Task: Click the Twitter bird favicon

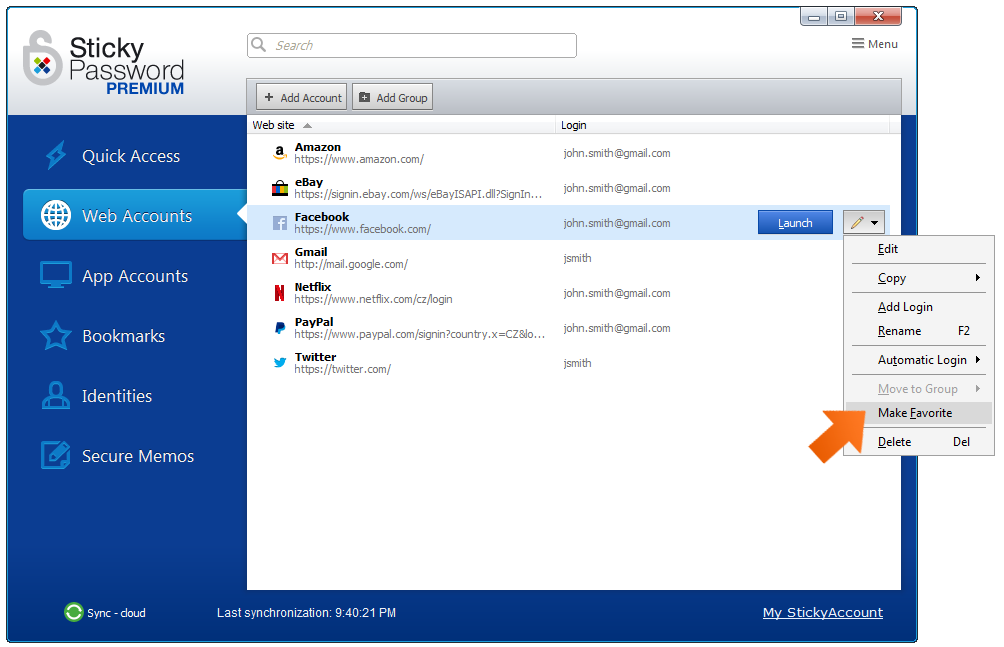Action: [280, 363]
